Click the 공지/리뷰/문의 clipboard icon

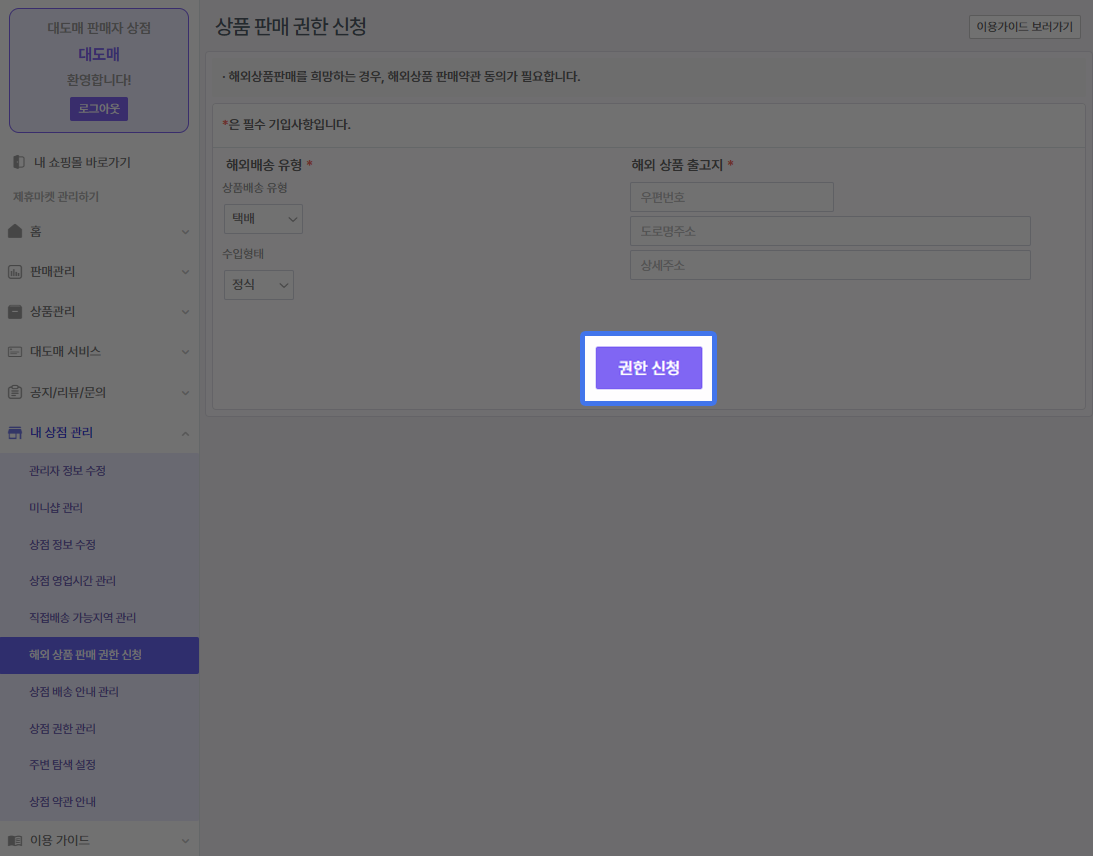[15, 392]
